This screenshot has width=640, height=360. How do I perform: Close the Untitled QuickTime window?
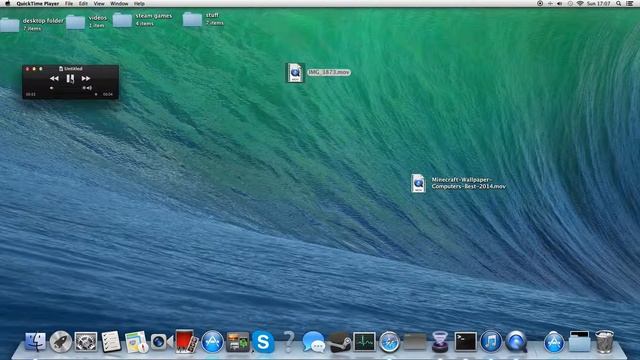(x=28, y=69)
